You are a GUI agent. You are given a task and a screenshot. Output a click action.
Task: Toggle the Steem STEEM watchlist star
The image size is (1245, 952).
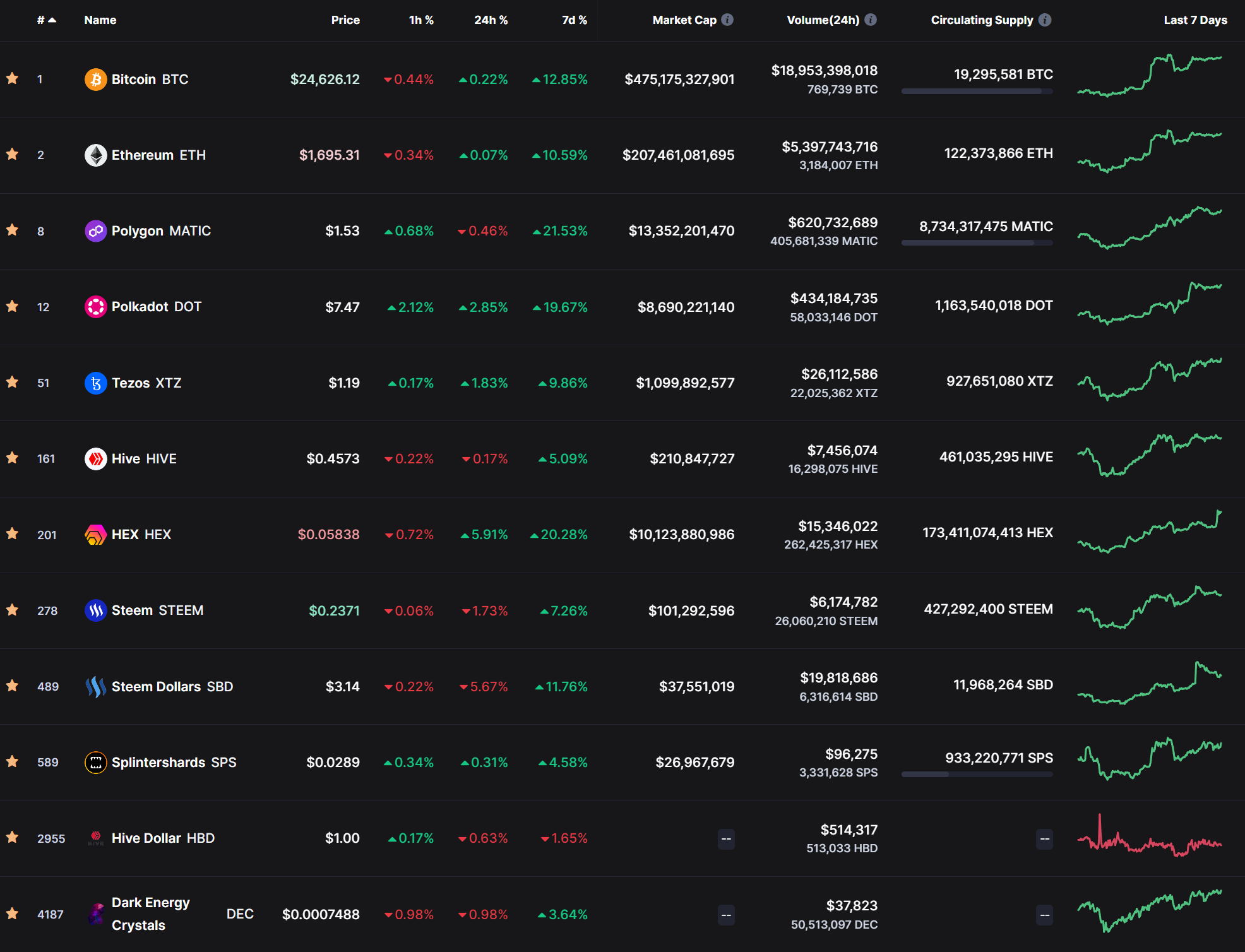coord(12,610)
